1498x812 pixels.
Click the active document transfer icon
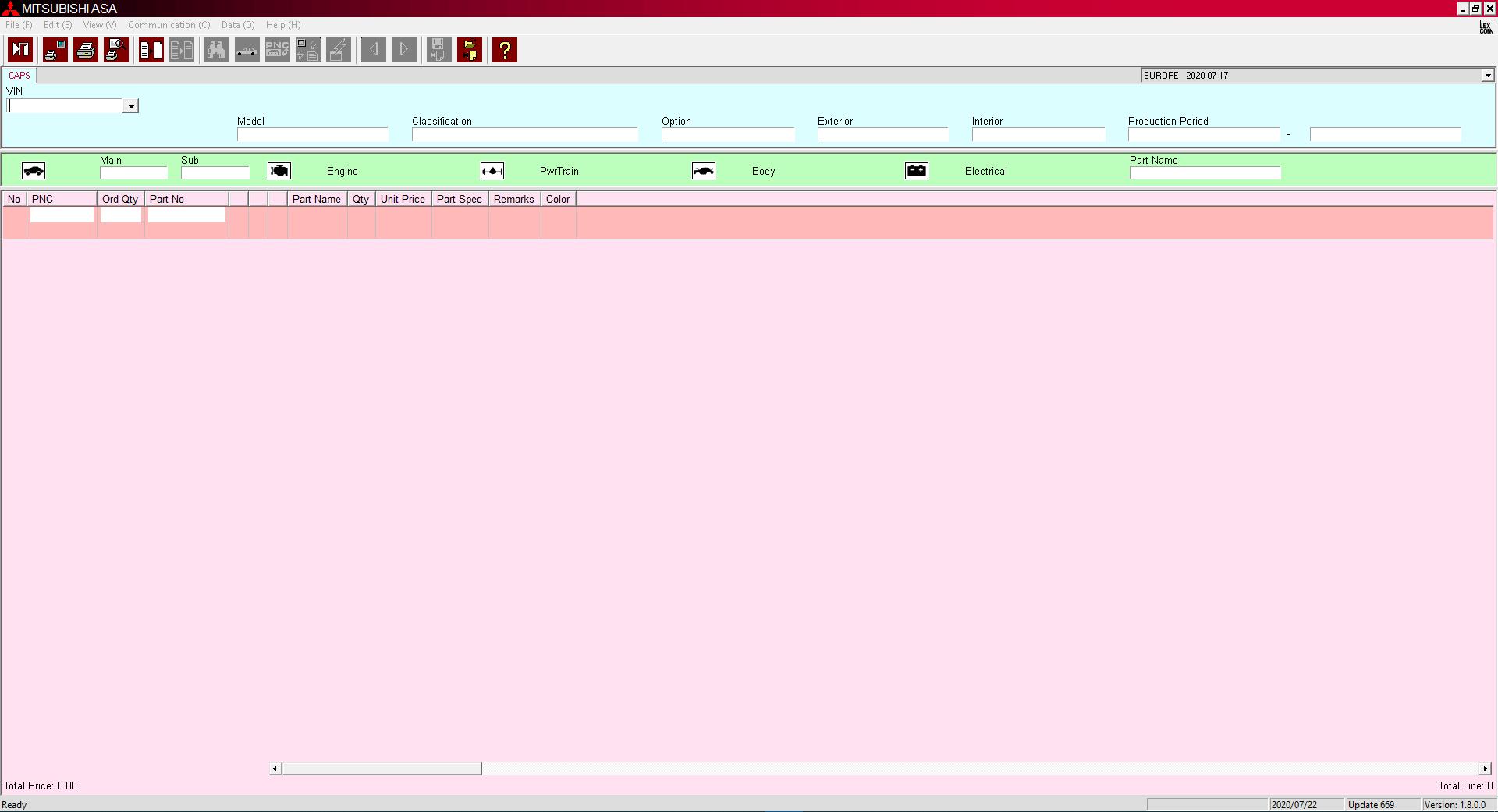pyautogui.click(x=151, y=51)
